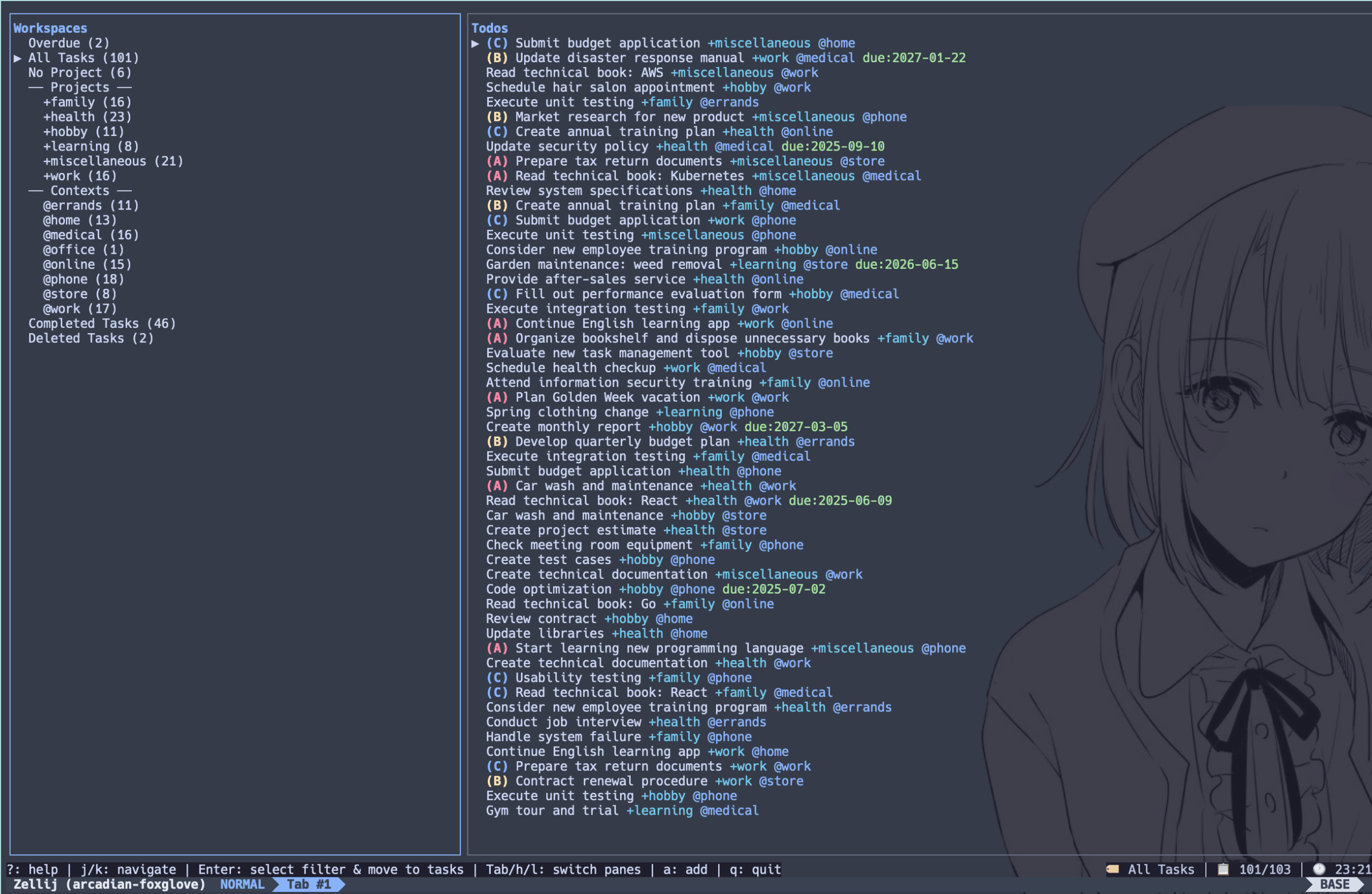Select the @office (1) context filter
Screen dimensions: 1372x894
[83, 250]
